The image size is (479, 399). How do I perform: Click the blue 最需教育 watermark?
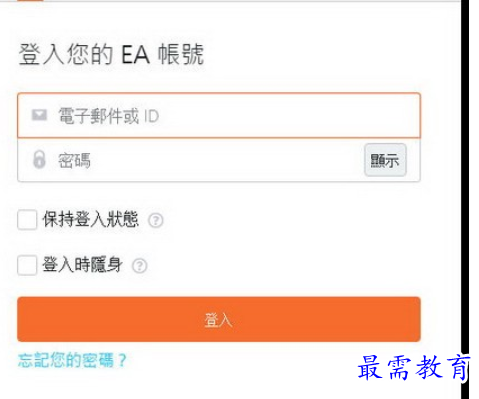tap(413, 367)
